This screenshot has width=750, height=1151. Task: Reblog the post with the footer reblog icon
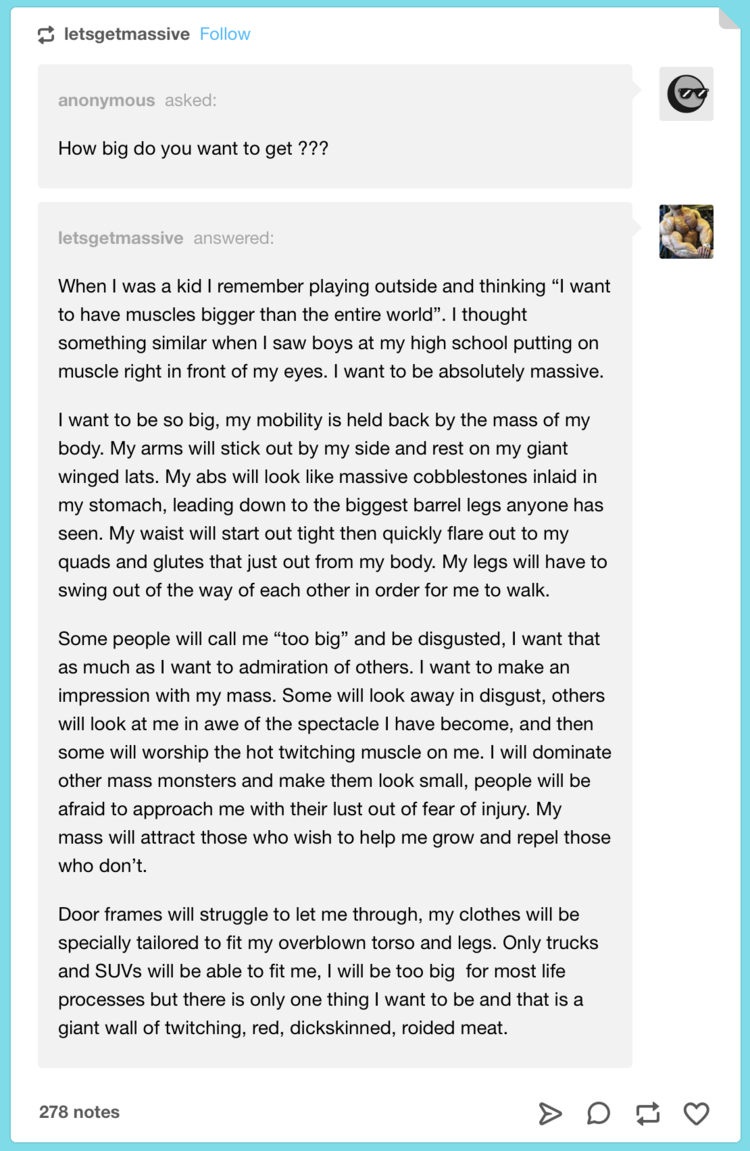(x=647, y=1113)
